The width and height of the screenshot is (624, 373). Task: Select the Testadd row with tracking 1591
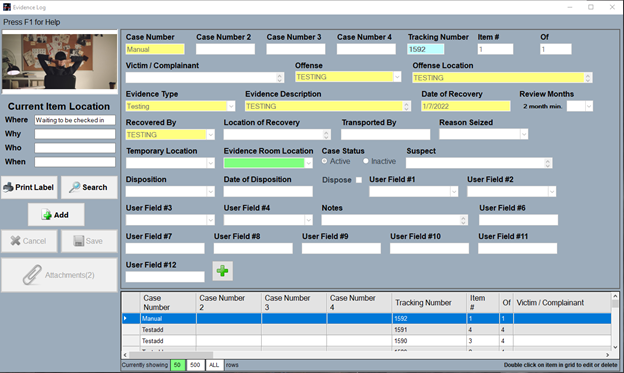(366, 330)
